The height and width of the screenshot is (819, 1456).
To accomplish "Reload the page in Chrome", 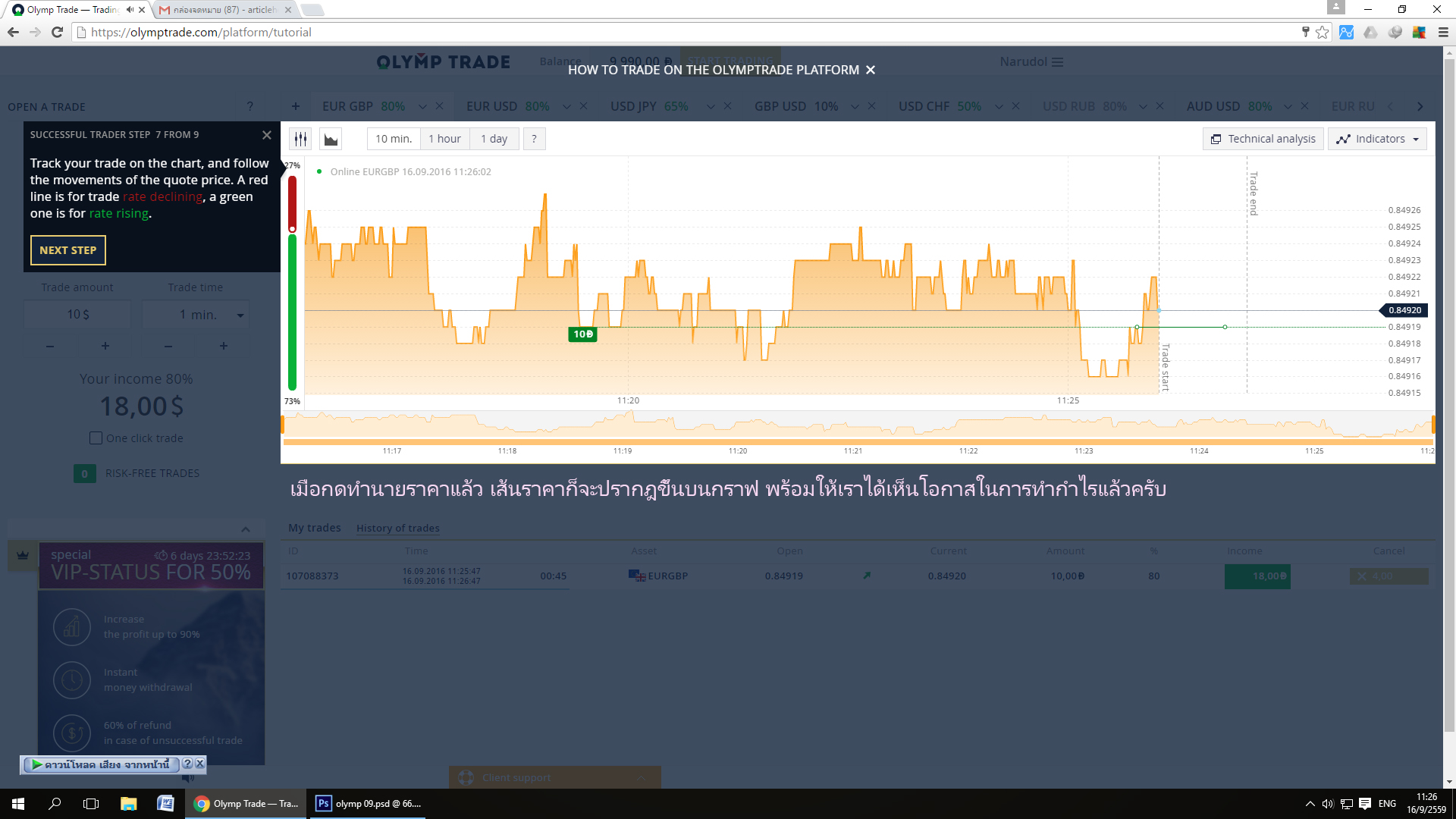I will click(57, 32).
